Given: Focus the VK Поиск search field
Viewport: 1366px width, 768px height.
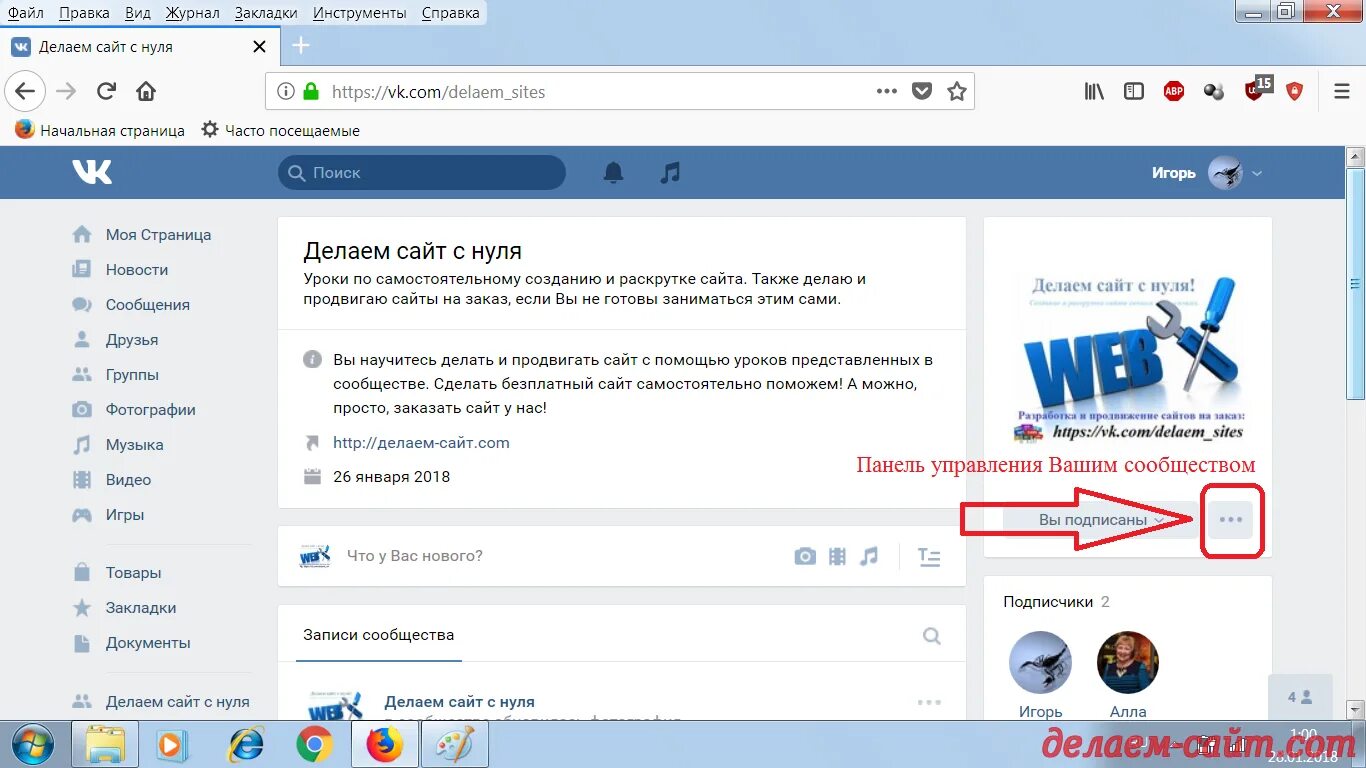Looking at the screenshot, I should 422,173.
